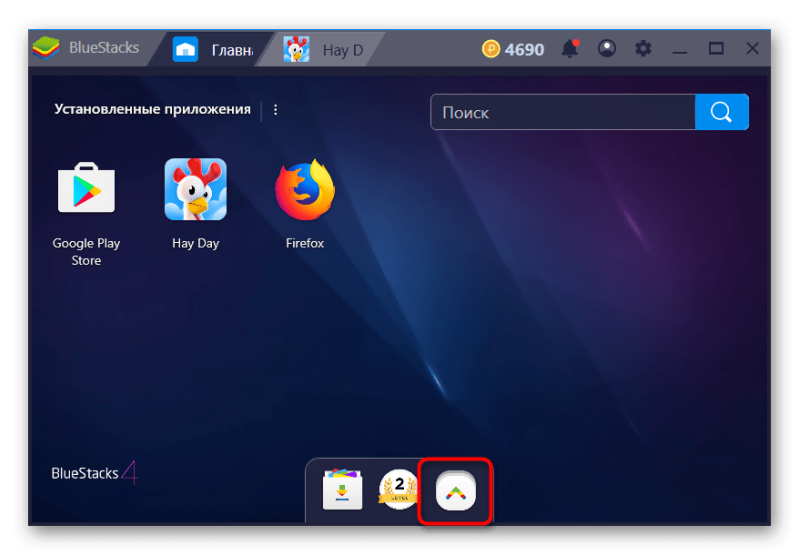
Task: Click the 4690 coins balance
Action: 524,49
